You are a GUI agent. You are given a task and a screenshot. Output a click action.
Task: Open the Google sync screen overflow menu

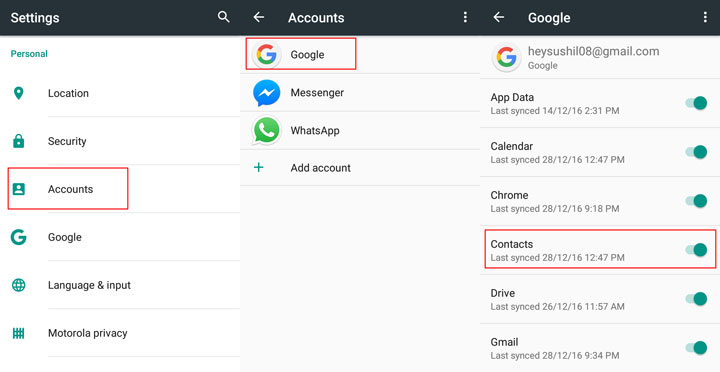click(x=705, y=17)
